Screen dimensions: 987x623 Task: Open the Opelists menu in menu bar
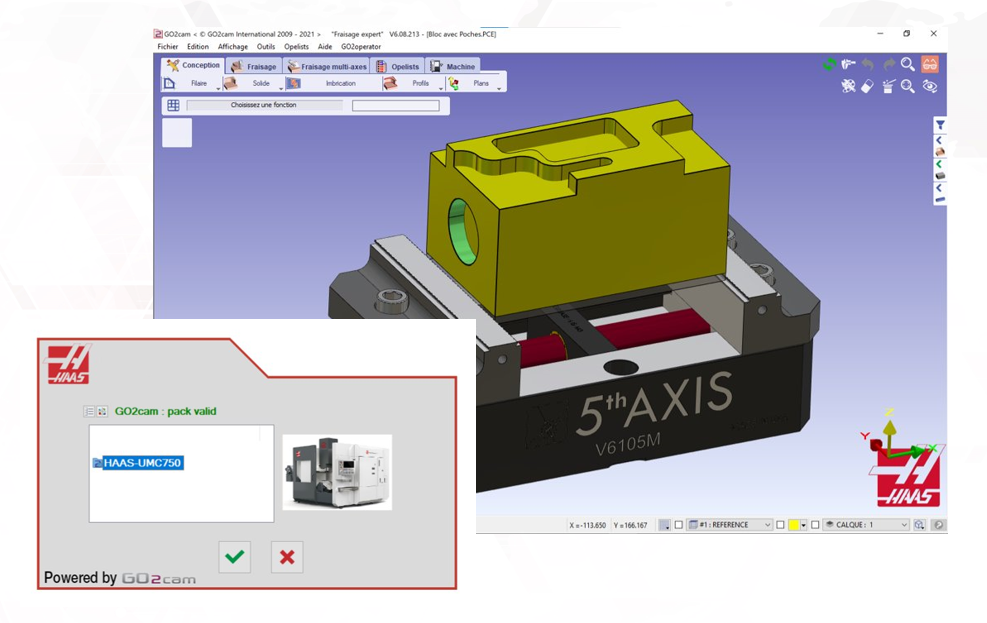[x=296, y=47]
